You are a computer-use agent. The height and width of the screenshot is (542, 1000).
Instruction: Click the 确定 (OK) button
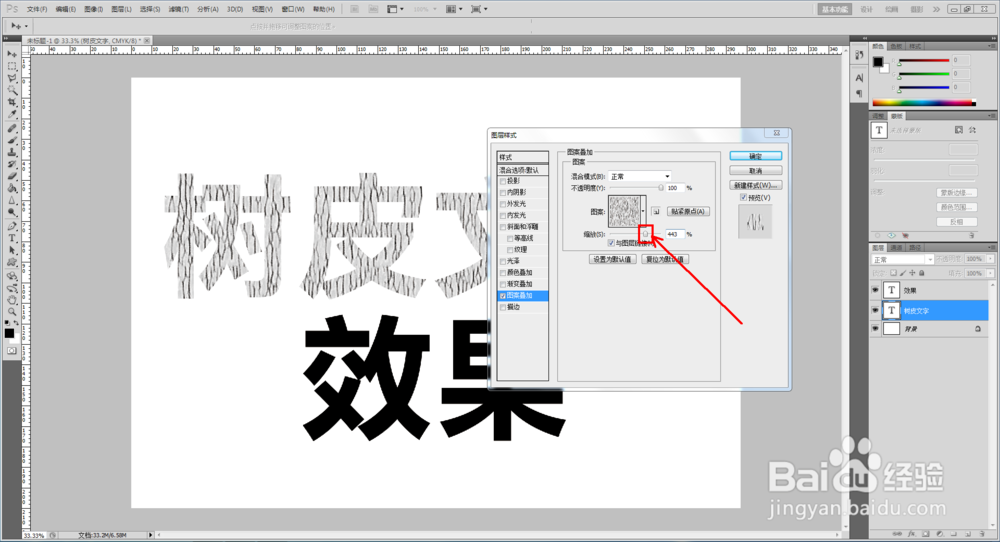[x=756, y=156]
